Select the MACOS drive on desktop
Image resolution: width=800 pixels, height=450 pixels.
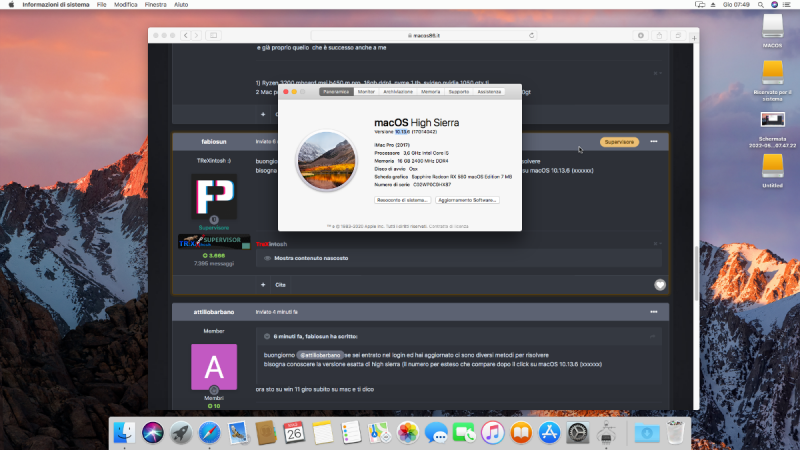pyautogui.click(x=772, y=27)
